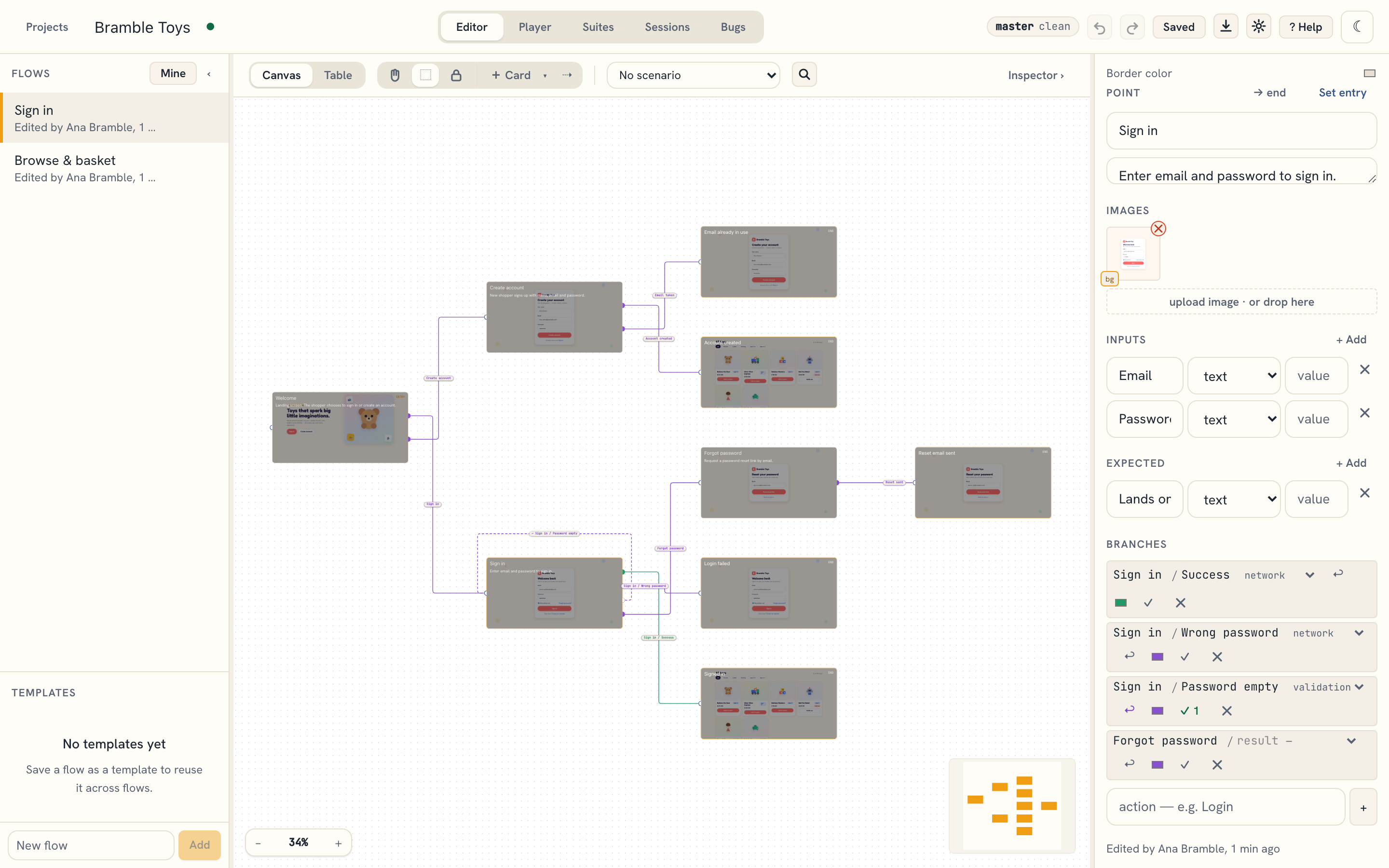Open the search magnifier in toolbar
The image size is (1389, 868).
pyautogui.click(x=804, y=75)
